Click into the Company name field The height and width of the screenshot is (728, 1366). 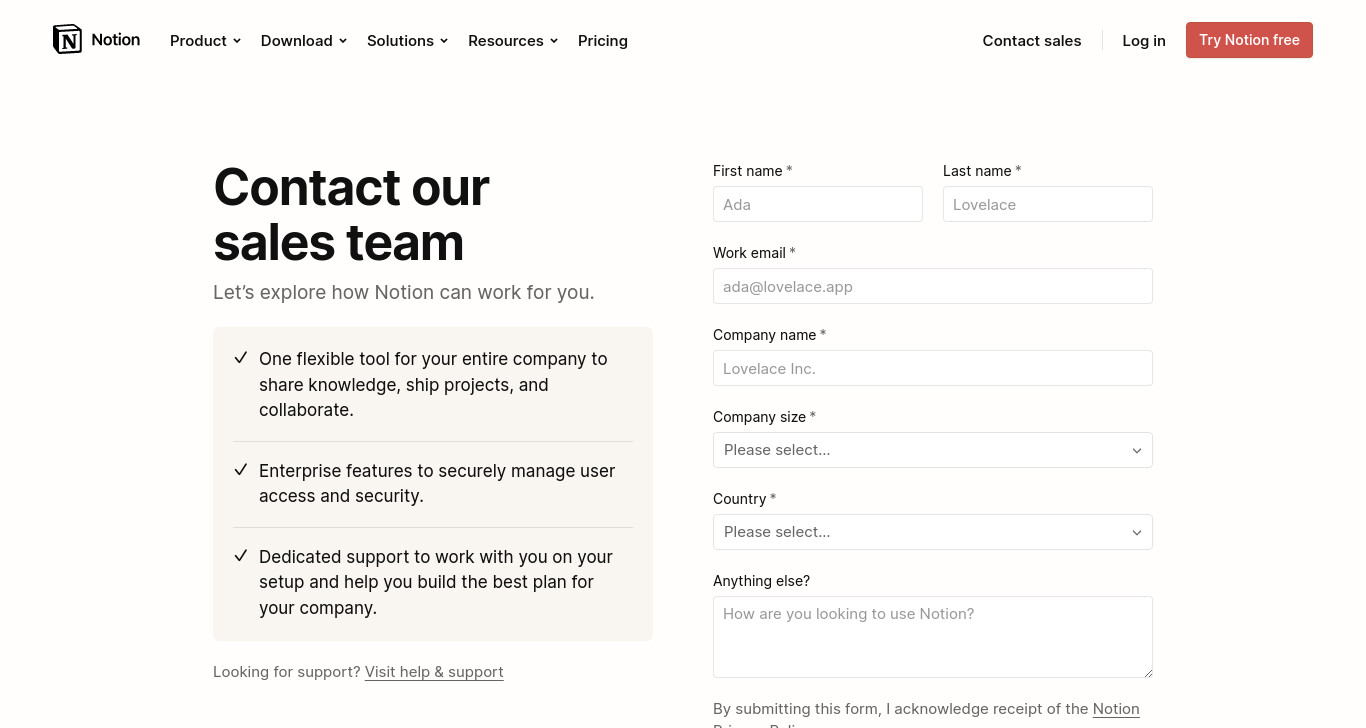[x=933, y=368]
